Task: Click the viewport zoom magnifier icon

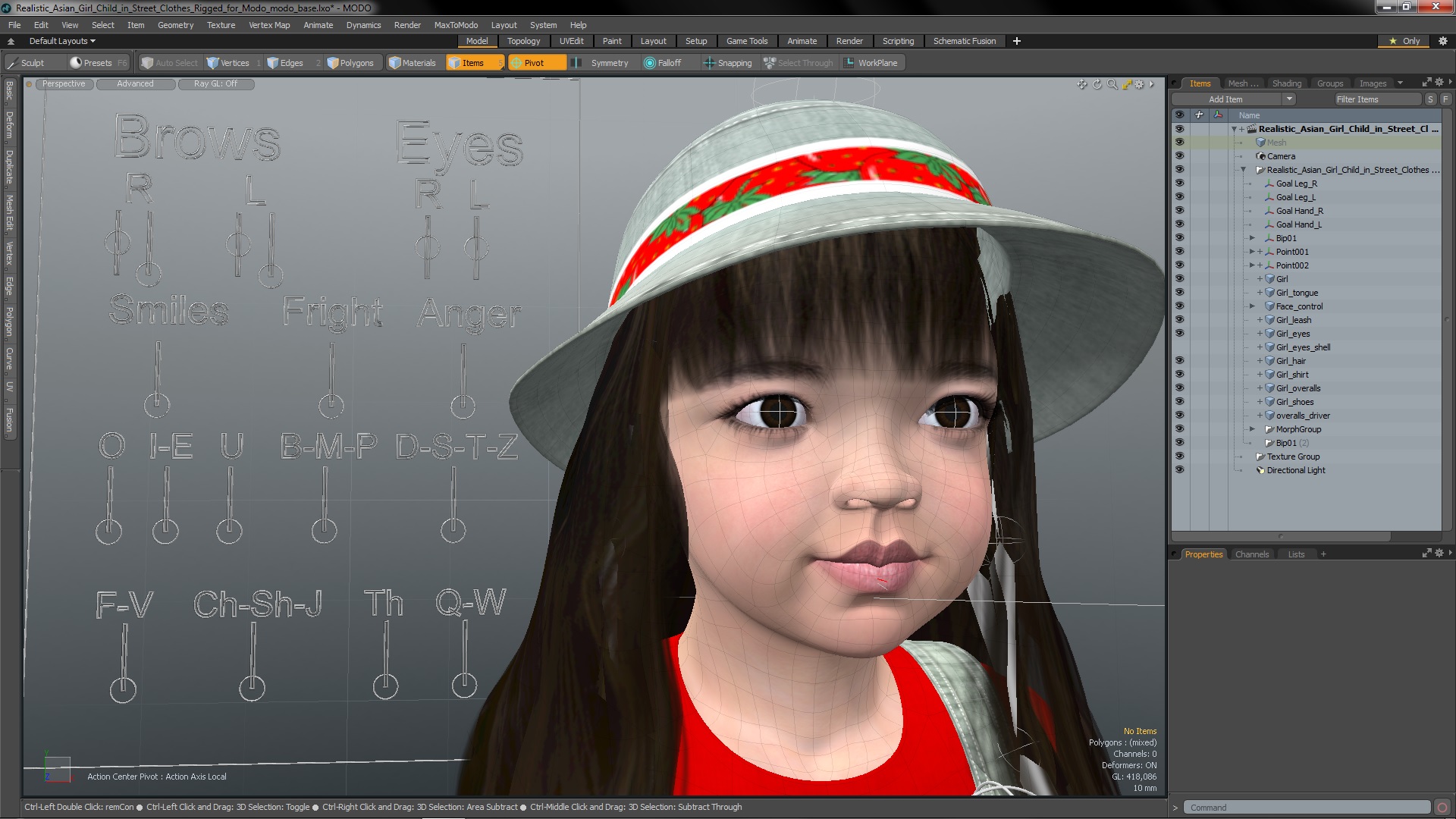Action: (1112, 84)
